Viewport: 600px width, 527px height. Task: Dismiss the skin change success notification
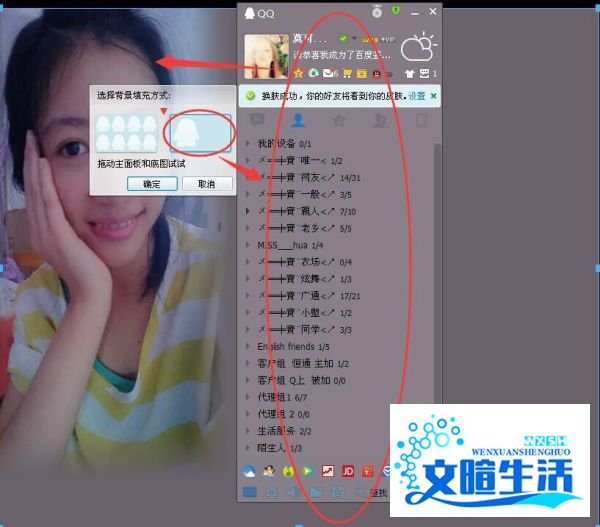pyautogui.click(x=434, y=96)
